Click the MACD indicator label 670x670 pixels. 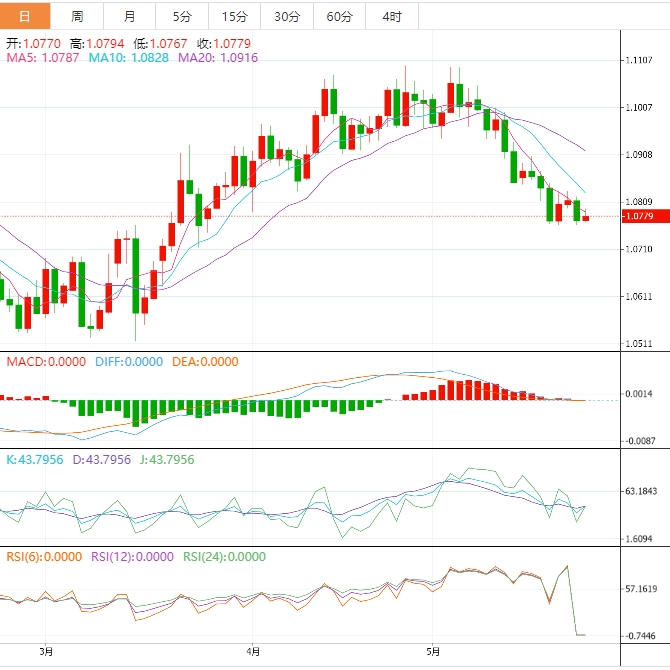pos(46,361)
